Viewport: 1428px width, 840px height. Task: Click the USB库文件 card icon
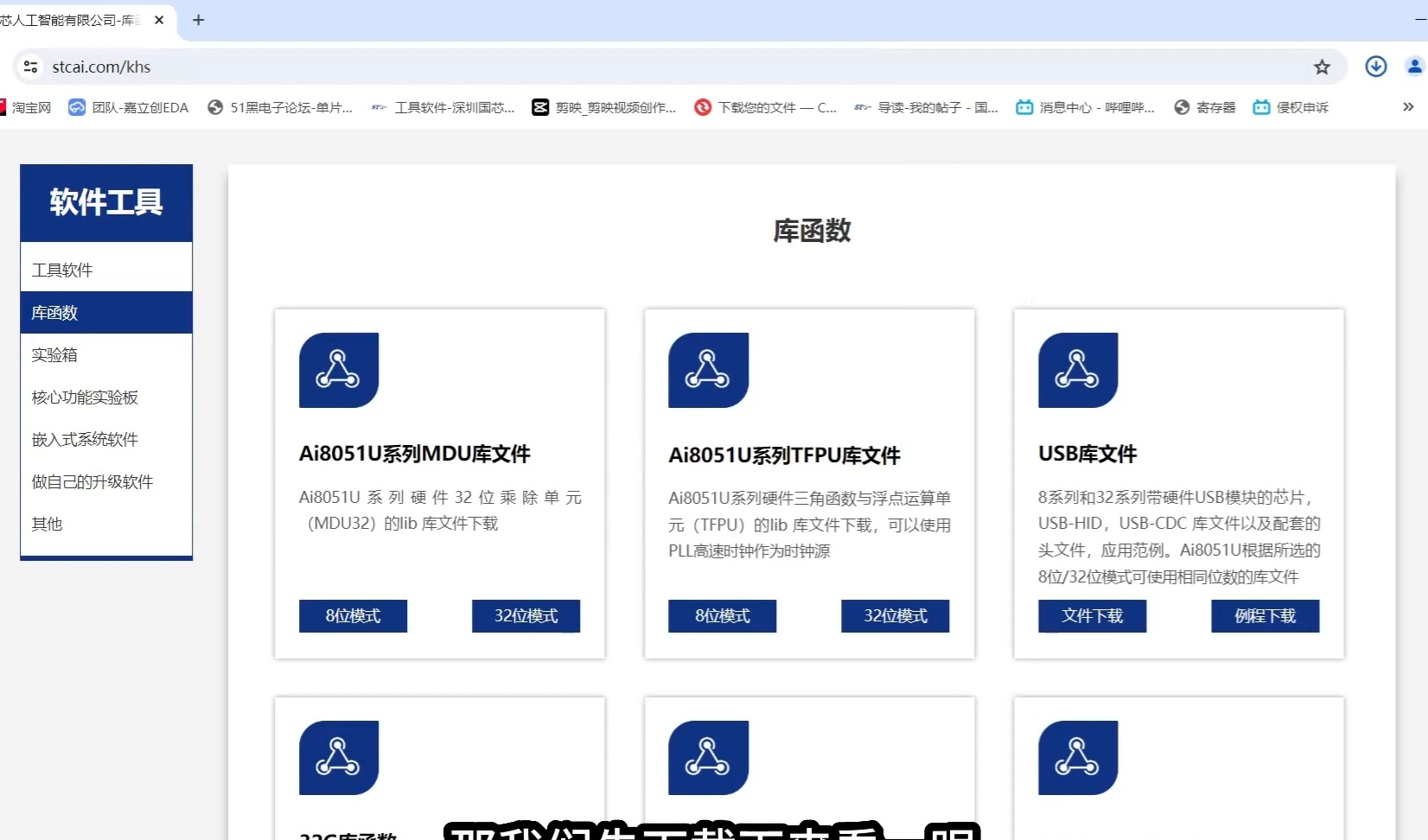(1078, 370)
